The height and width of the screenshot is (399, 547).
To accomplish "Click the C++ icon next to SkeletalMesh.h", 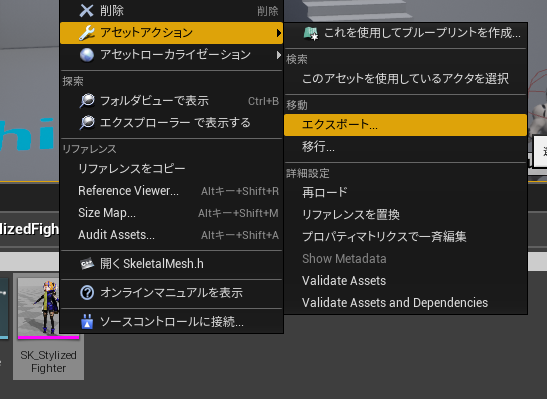I will tap(87, 264).
